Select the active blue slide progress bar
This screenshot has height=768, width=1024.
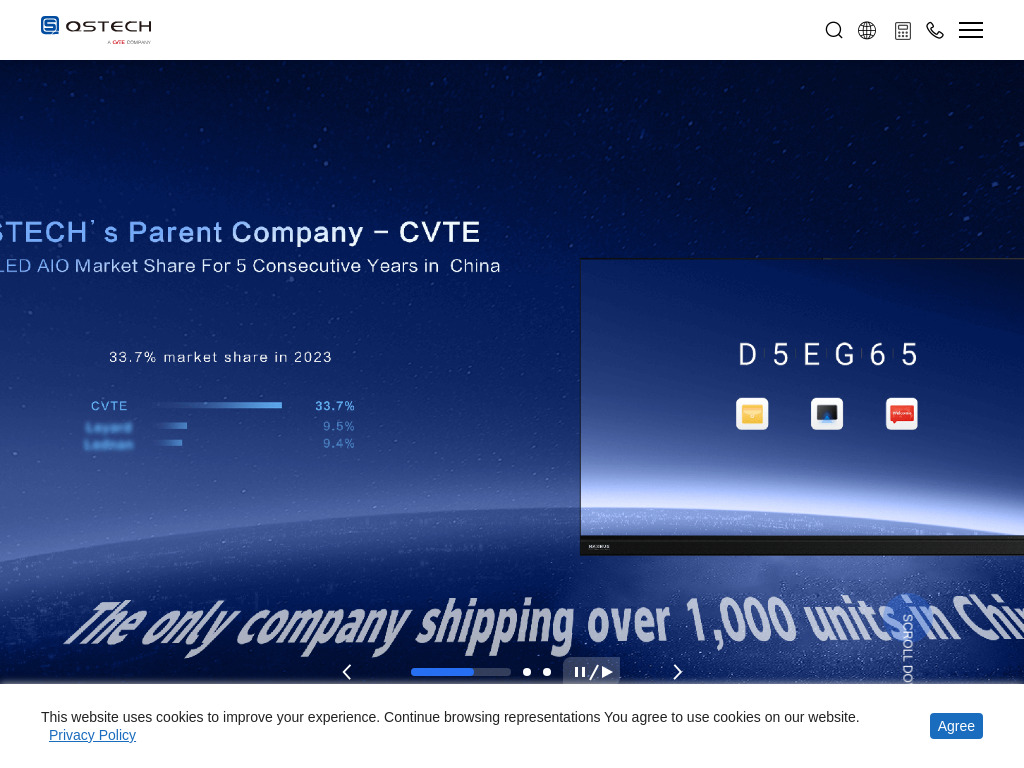(460, 672)
